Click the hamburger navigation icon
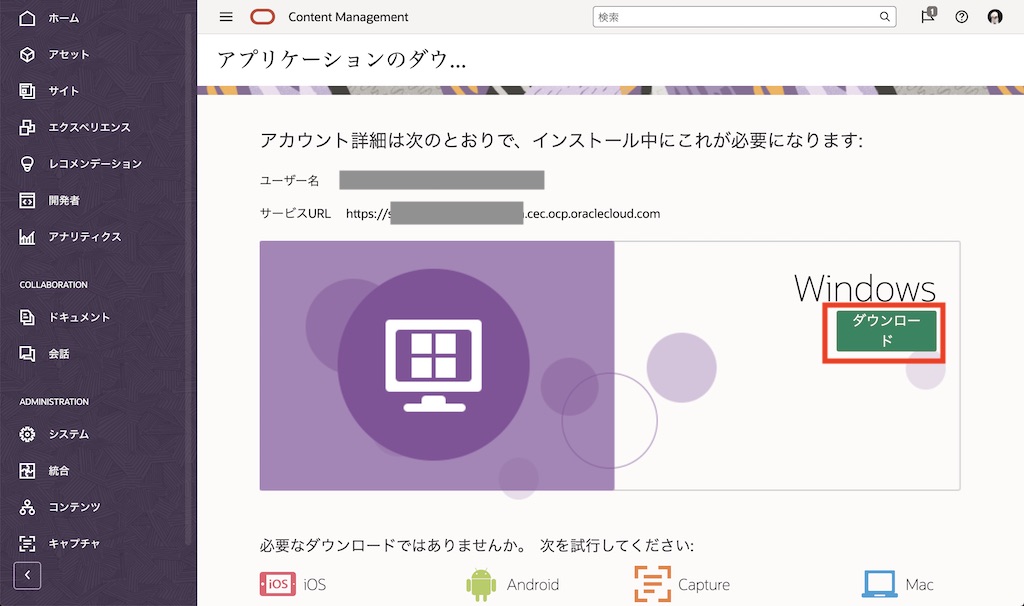This screenshot has width=1024, height=606. [226, 16]
